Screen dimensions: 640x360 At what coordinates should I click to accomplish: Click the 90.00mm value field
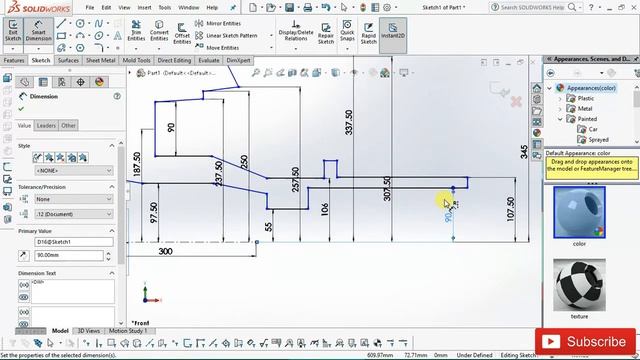coord(69,256)
